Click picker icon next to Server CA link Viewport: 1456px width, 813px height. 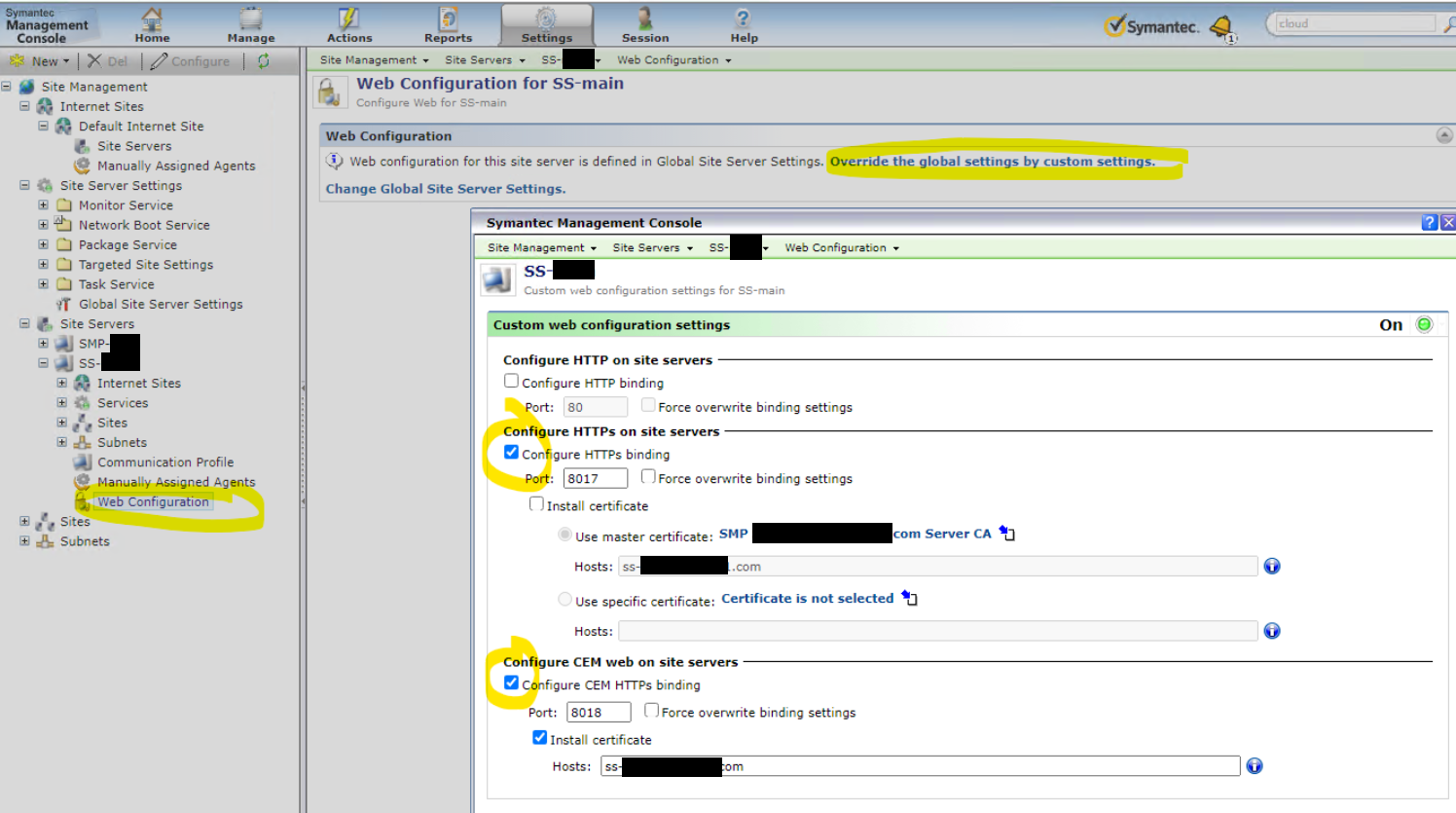pyautogui.click(x=1007, y=534)
